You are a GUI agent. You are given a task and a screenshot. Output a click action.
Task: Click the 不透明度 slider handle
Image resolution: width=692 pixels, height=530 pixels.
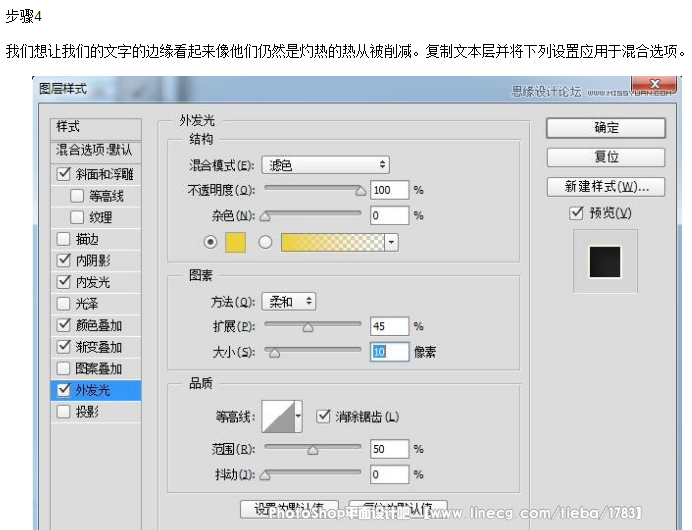tap(361, 191)
